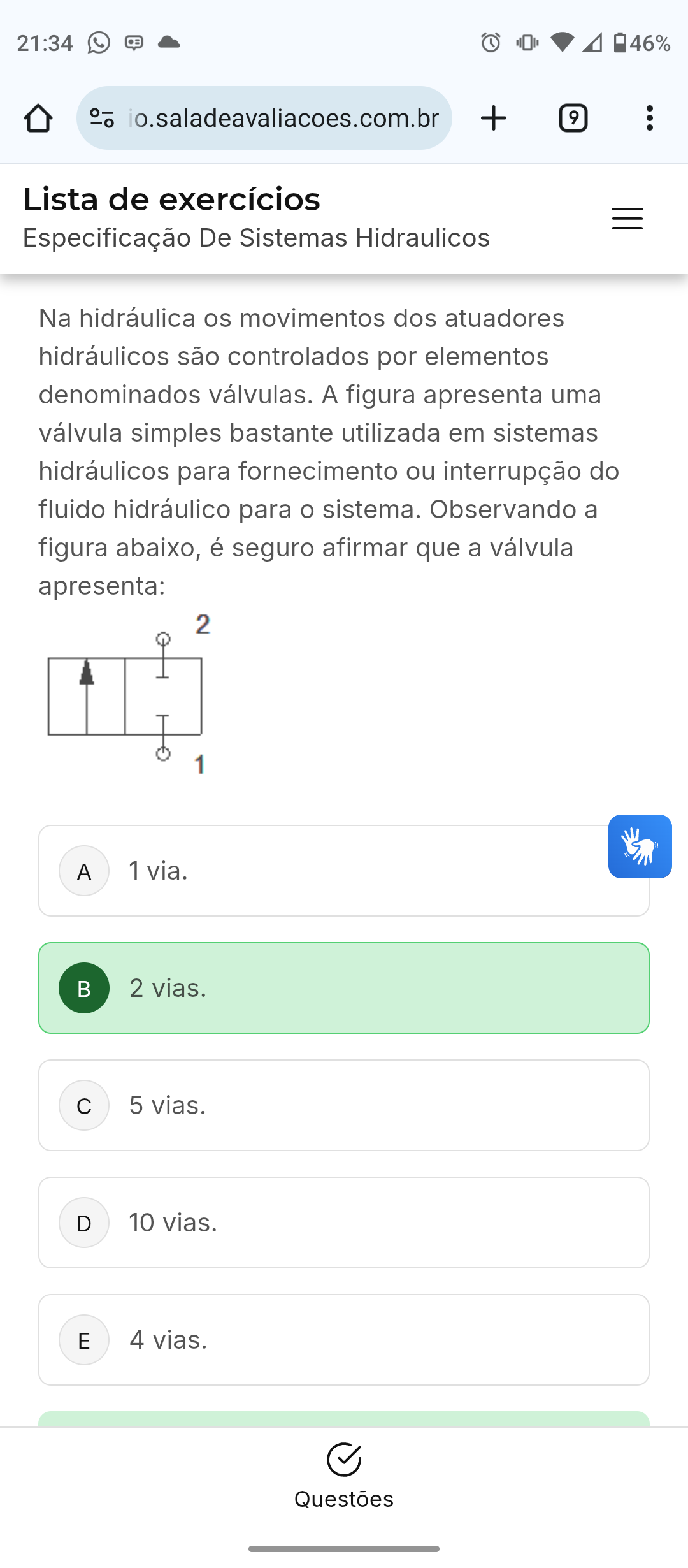Select option B circle, 2 vias
Viewport: 688px width, 1568px height.
point(84,988)
